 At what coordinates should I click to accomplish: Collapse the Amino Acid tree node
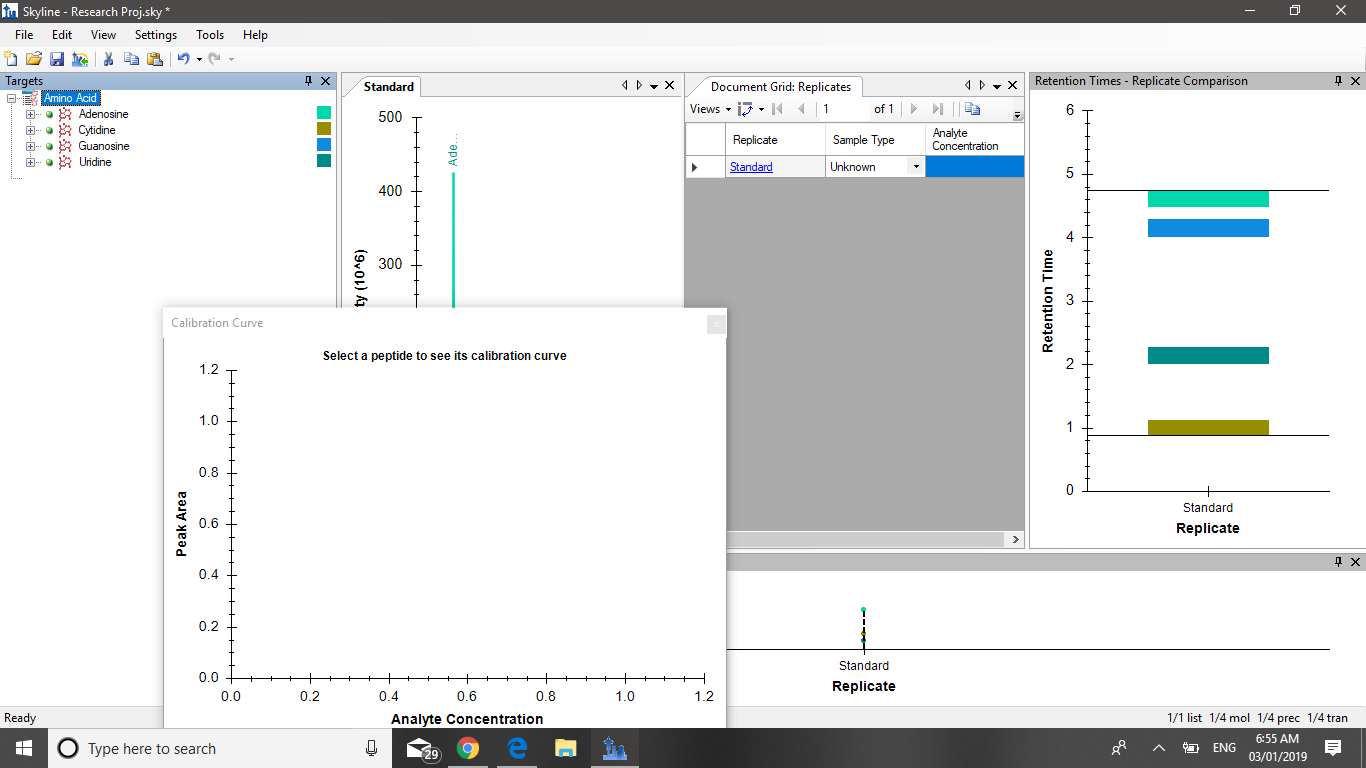click(x=12, y=98)
